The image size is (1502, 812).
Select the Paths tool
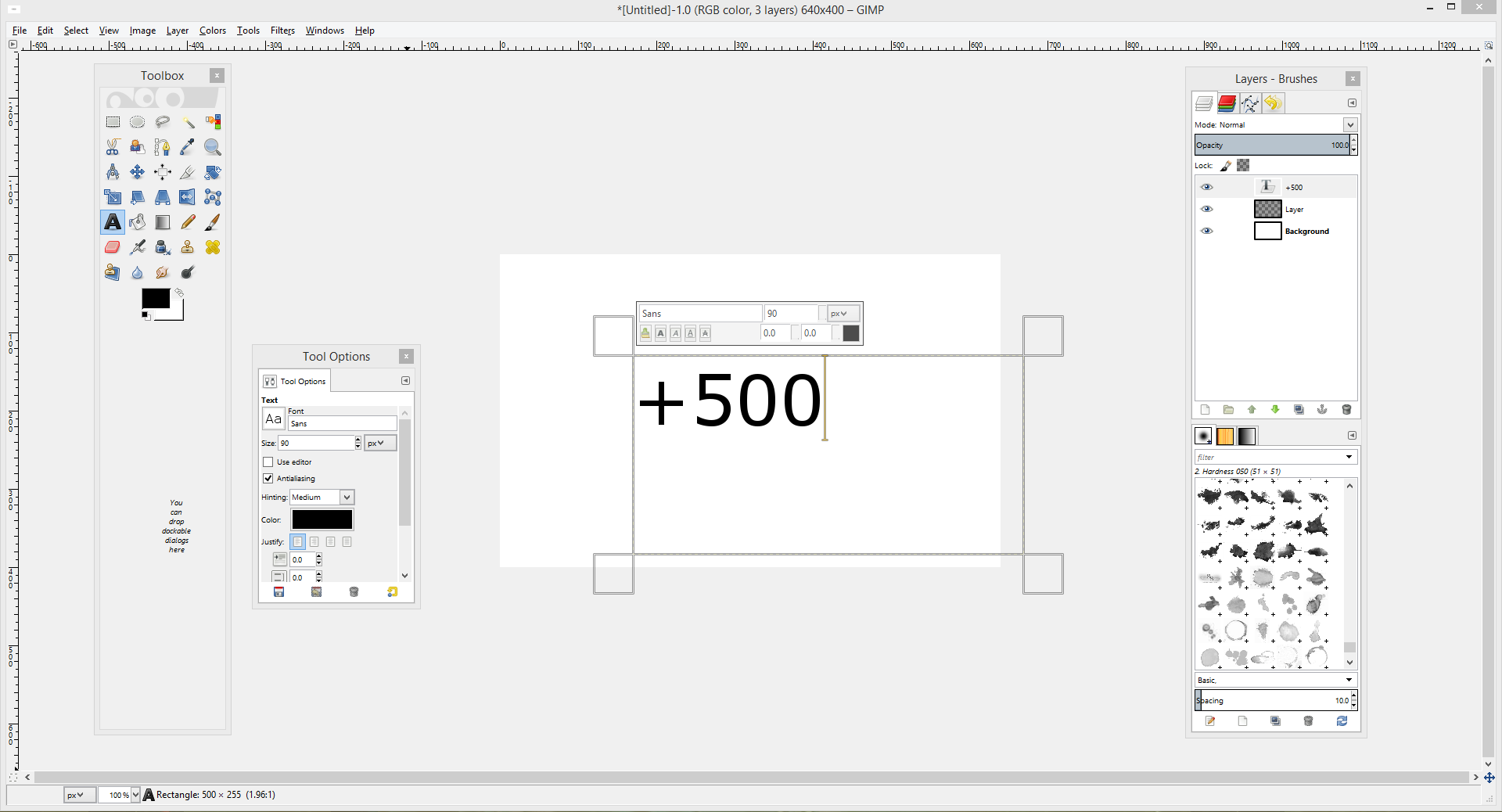163,147
